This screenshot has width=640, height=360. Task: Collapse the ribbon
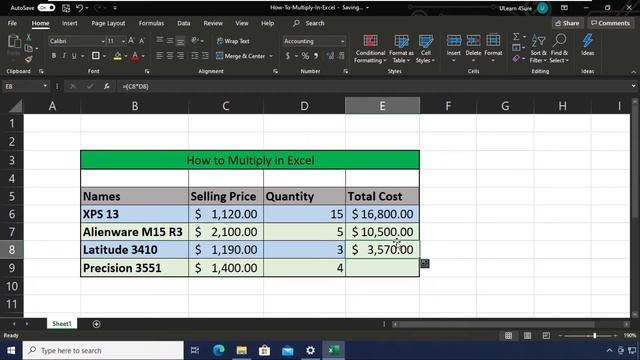pyautogui.click(x=633, y=72)
